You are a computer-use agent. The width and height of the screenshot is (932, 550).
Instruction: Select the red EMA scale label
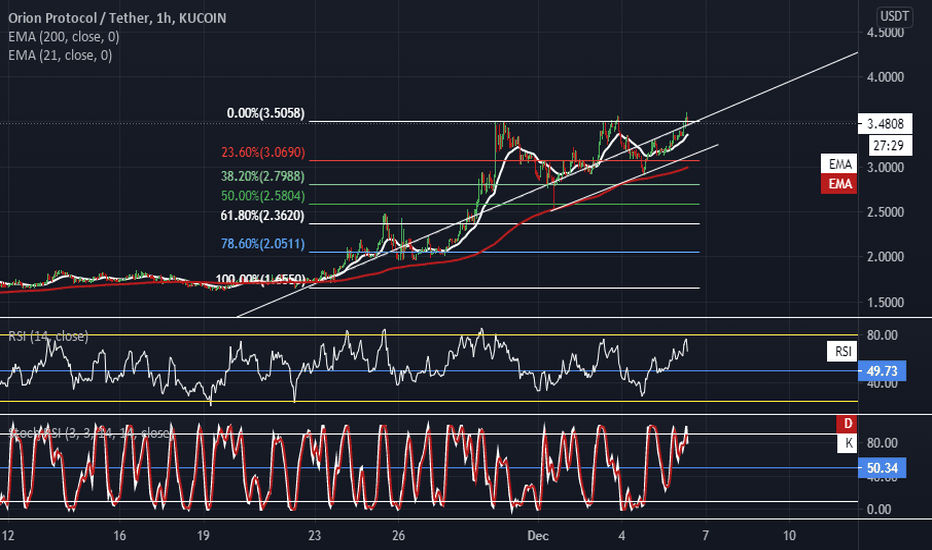click(x=839, y=184)
